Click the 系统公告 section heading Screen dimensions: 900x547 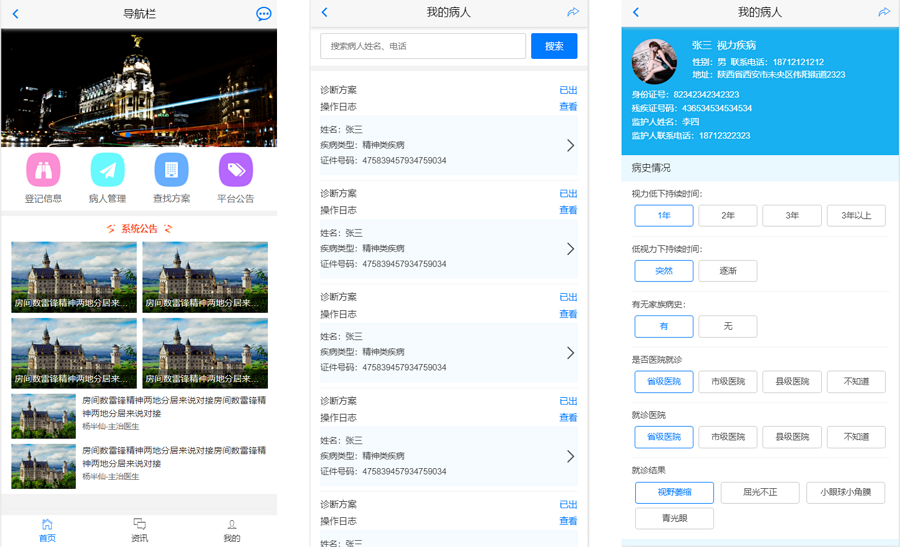click(139, 228)
